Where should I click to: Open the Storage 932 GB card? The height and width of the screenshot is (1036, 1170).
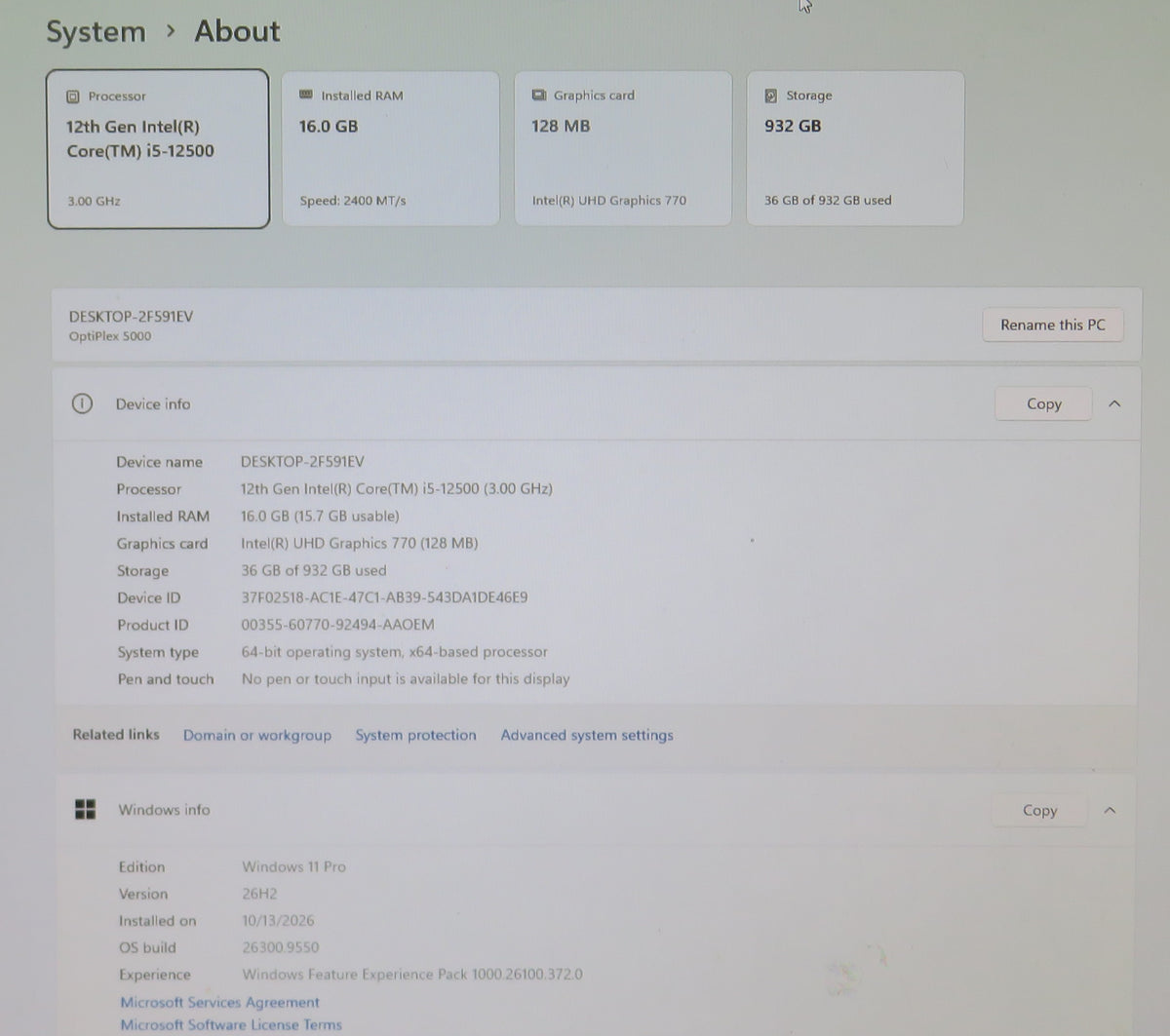(855, 148)
